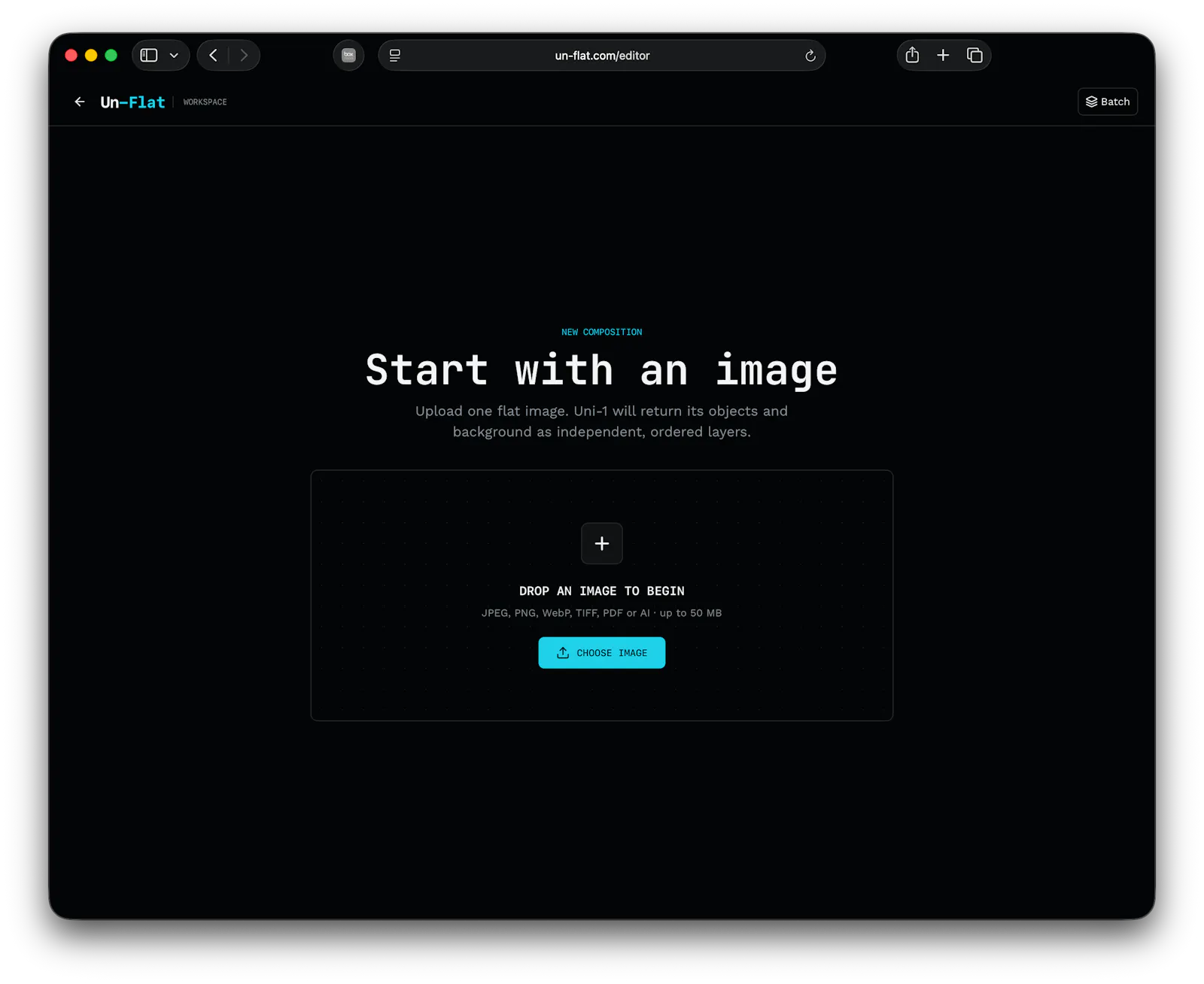This screenshot has height=984, width=1204.
Task: Open the Batch mode button
Action: [1108, 102]
